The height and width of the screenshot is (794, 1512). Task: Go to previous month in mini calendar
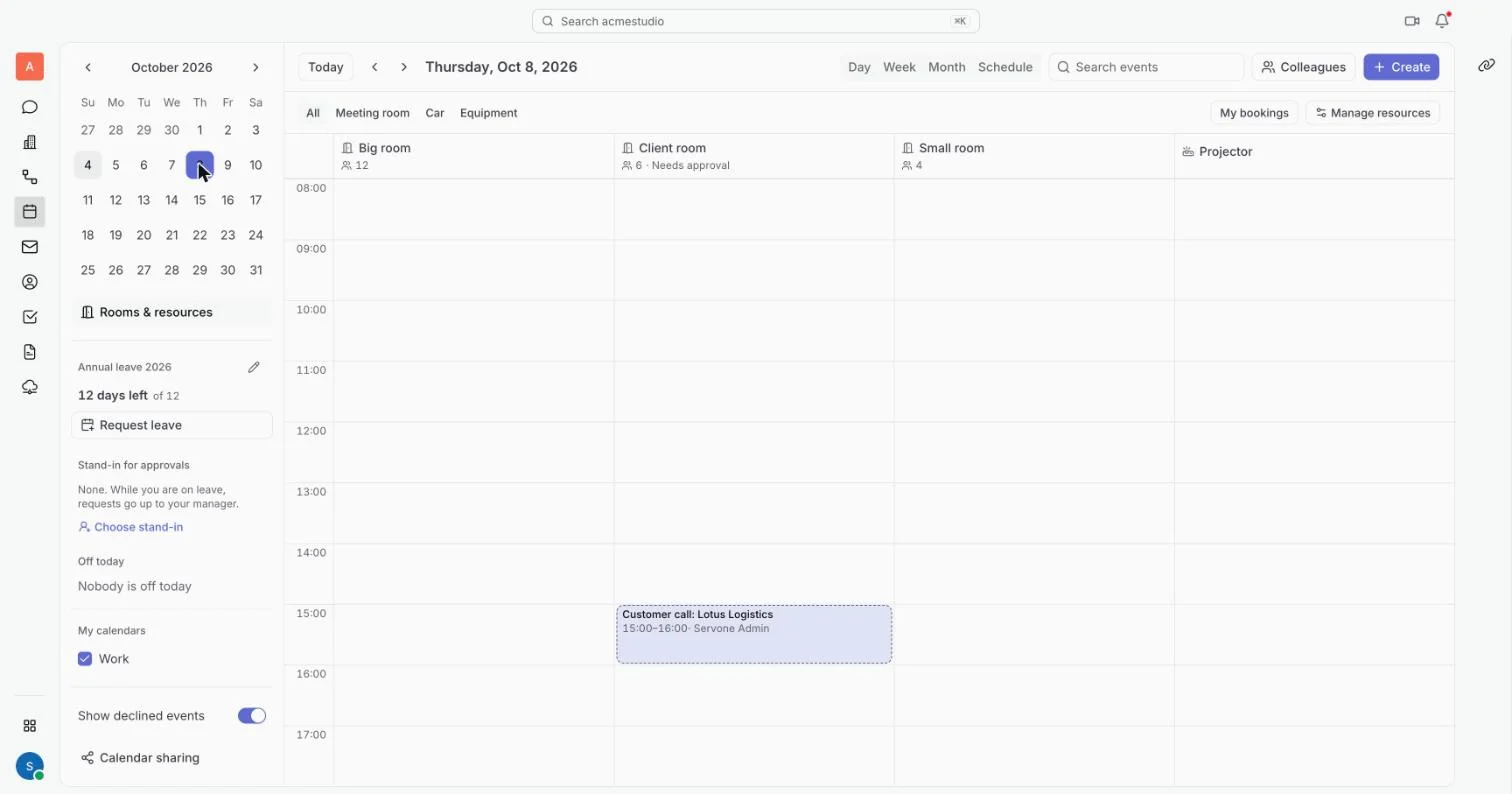[x=88, y=67]
